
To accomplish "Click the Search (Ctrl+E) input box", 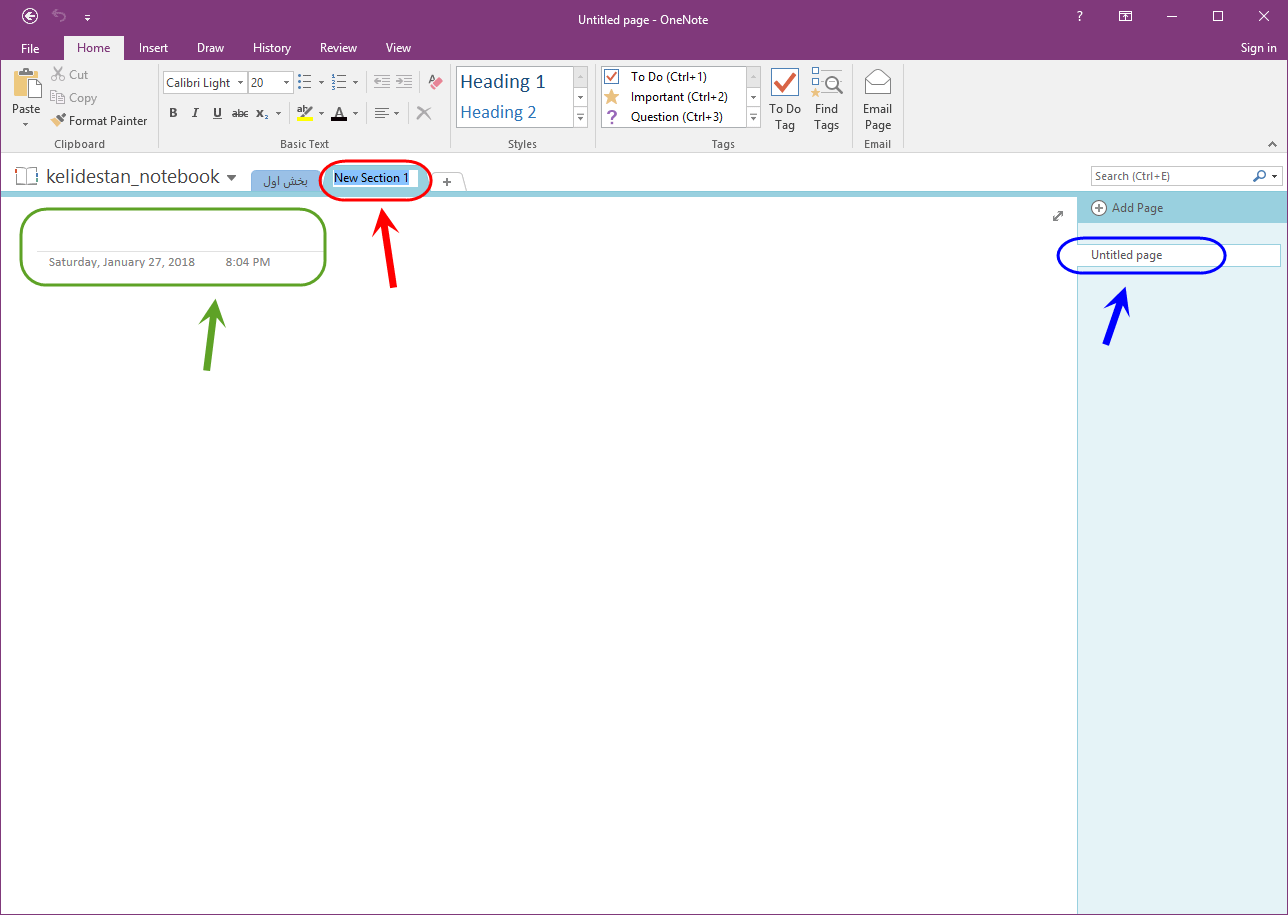I will tap(1170, 176).
